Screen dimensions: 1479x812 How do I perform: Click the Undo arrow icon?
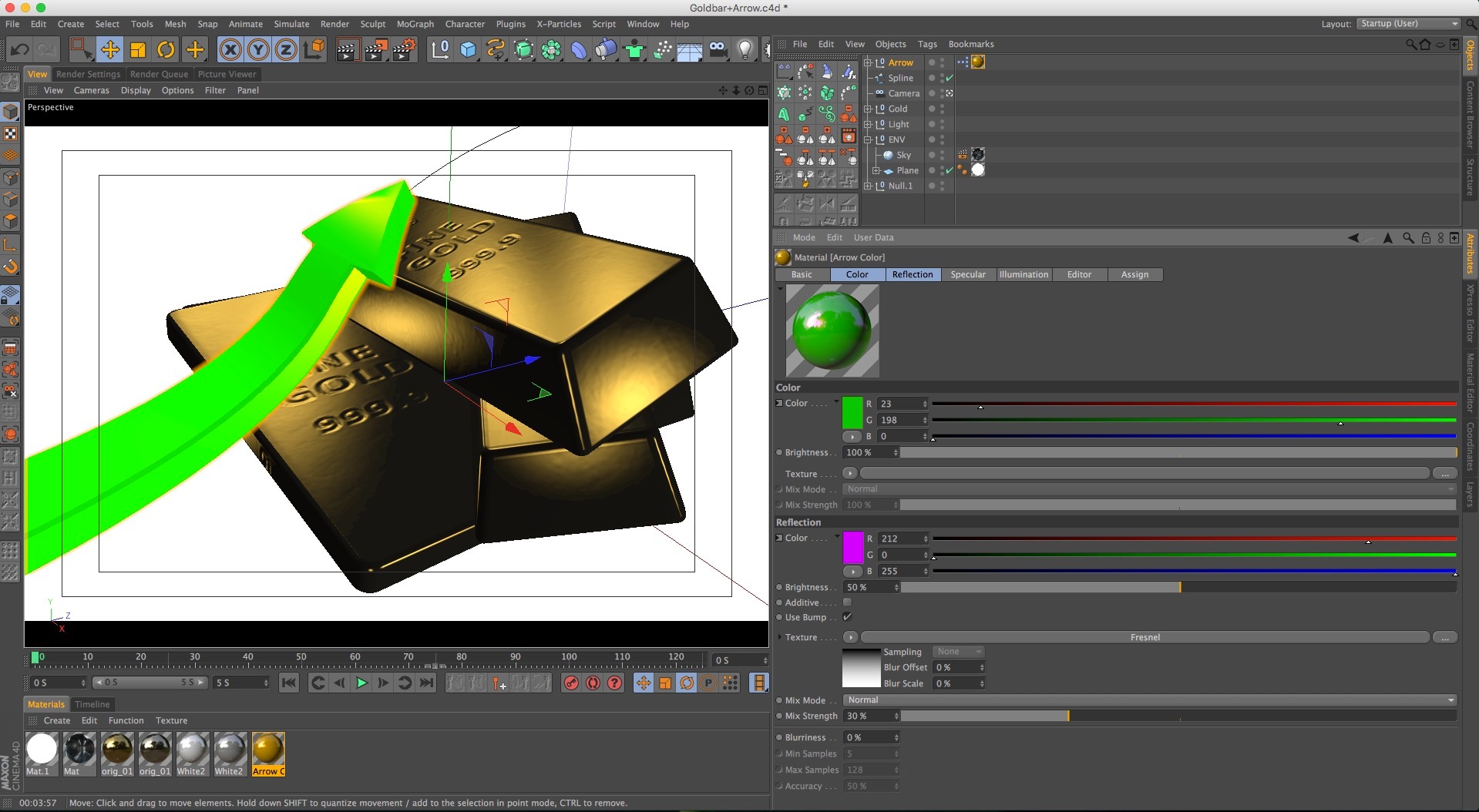(20, 50)
